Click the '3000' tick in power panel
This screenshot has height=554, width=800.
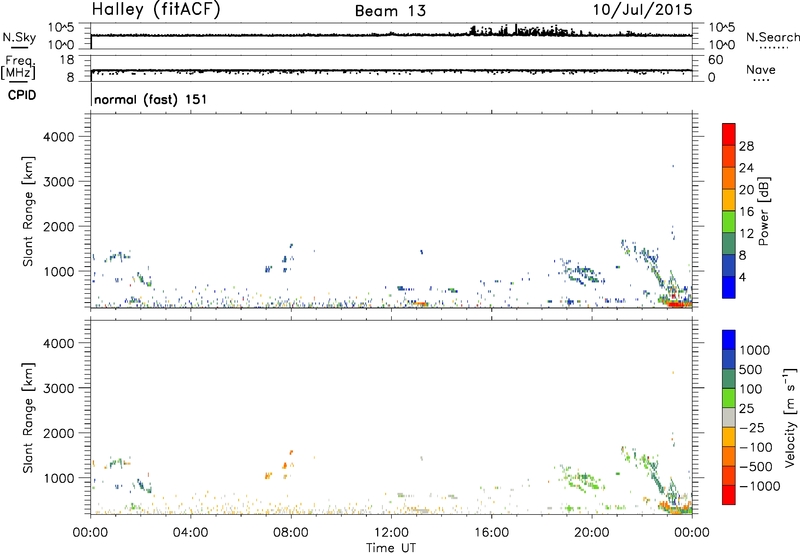point(59,182)
